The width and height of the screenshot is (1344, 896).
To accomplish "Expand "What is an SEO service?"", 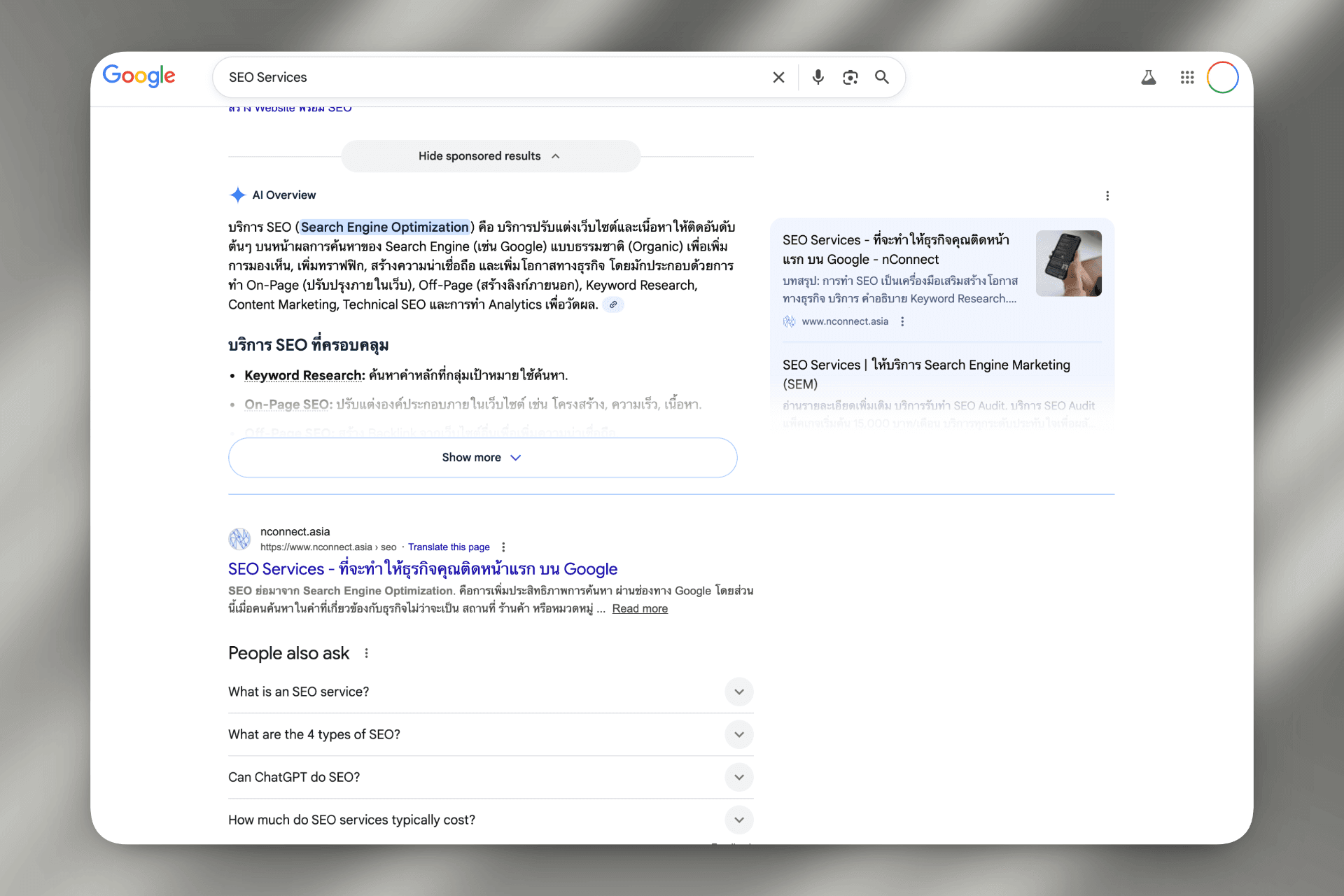I will point(739,692).
